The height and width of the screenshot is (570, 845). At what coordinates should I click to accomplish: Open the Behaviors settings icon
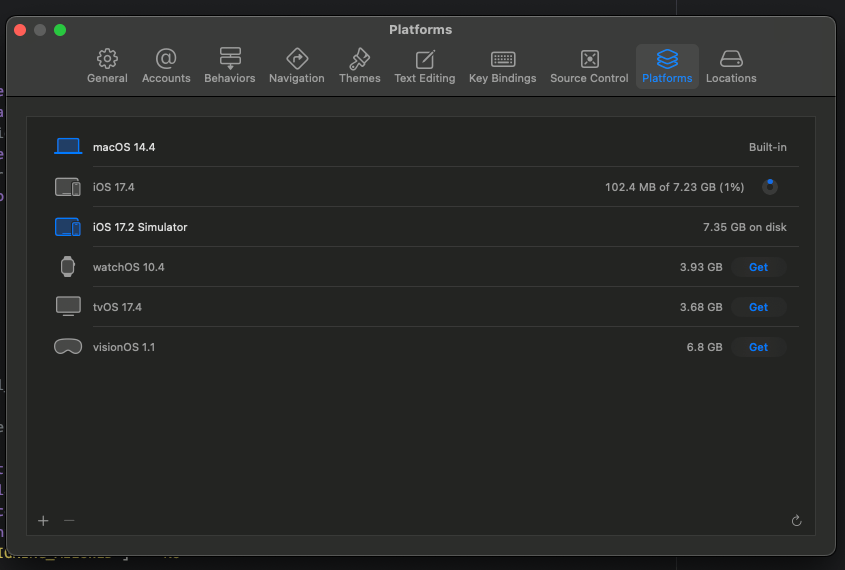230,58
